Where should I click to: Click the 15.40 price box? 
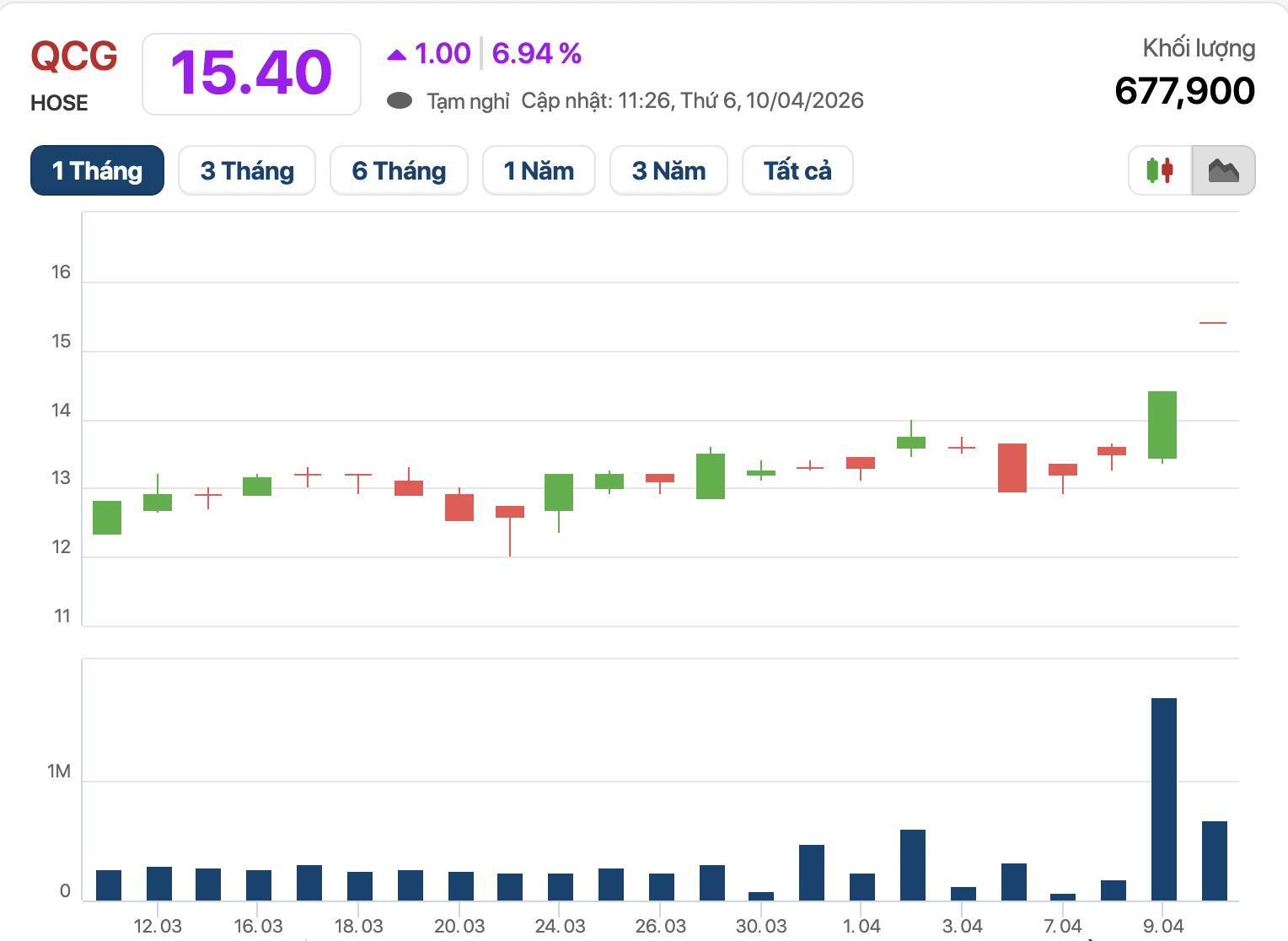251,73
